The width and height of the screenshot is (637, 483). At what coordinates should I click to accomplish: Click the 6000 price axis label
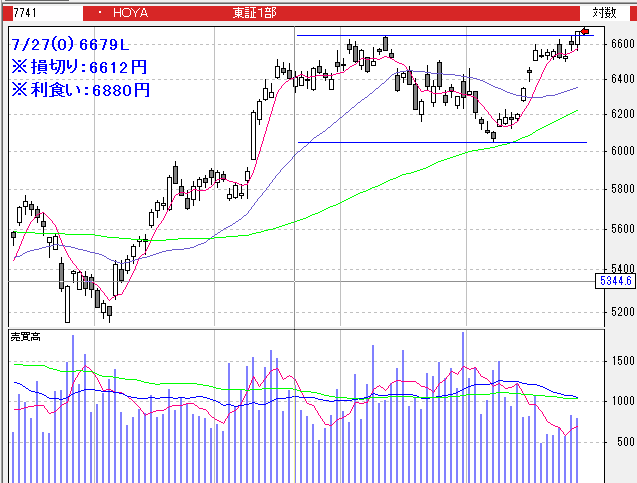[x=622, y=151]
